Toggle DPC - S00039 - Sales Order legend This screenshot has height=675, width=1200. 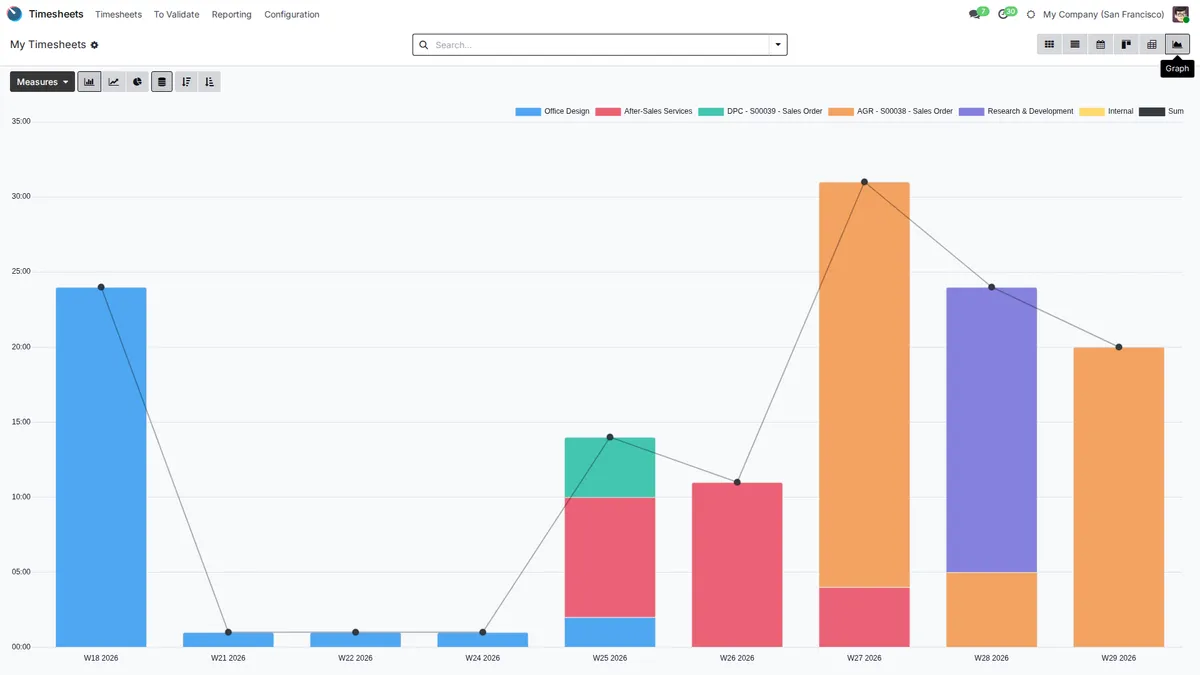click(760, 111)
